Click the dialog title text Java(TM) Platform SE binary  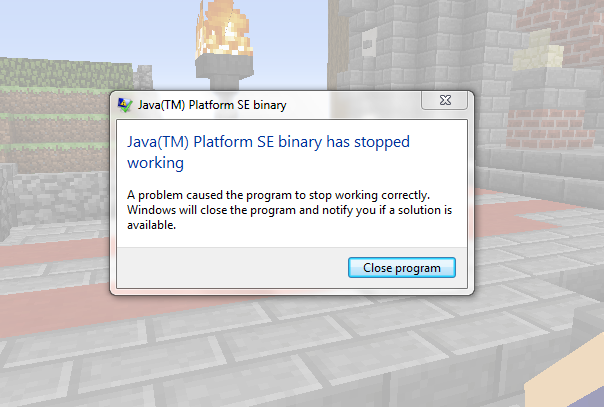tap(212, 105)
